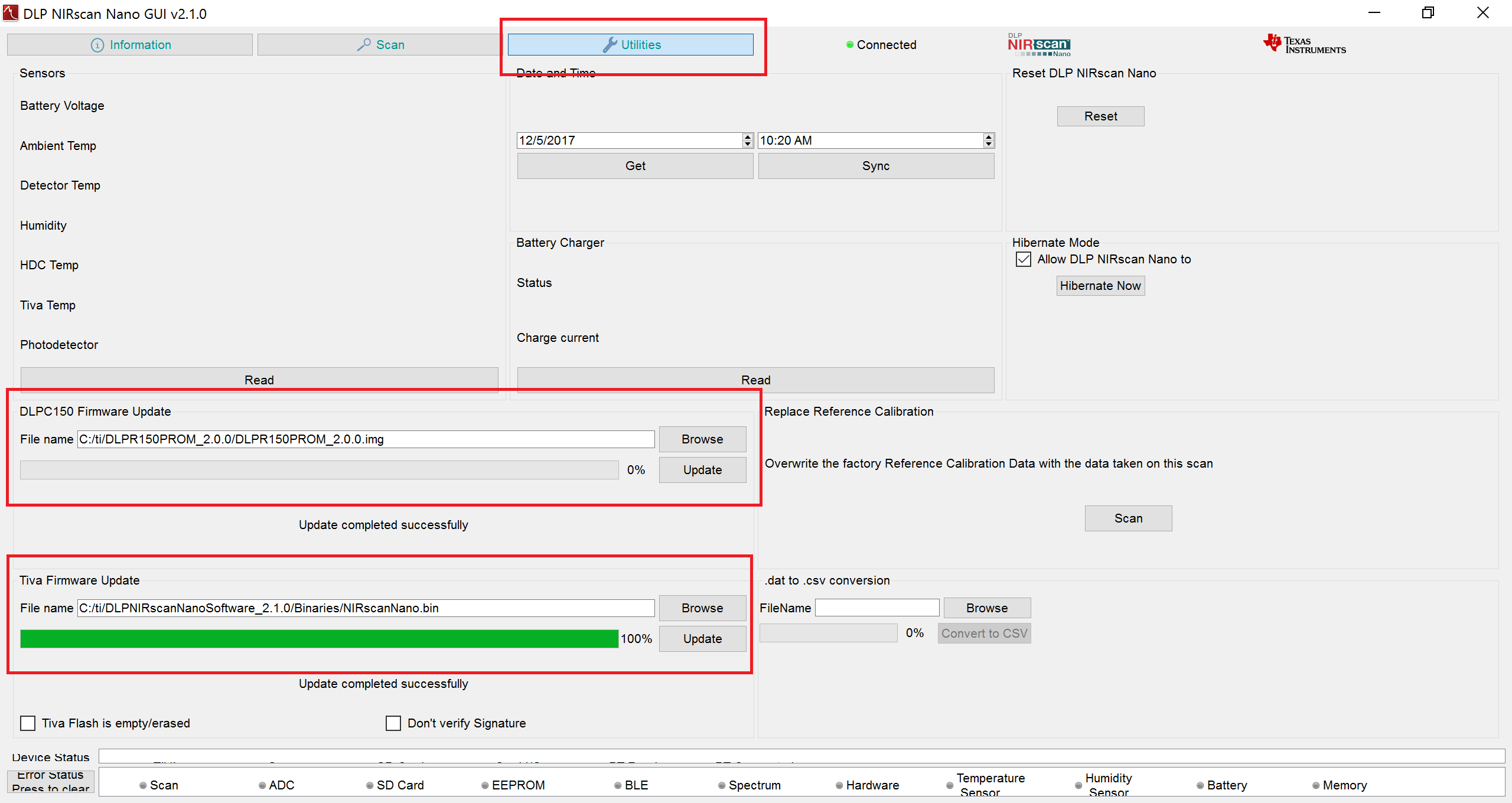Click the Texas Instruments logo
This screenshot has width=1512, height=803.
[x=1304, y=45]
